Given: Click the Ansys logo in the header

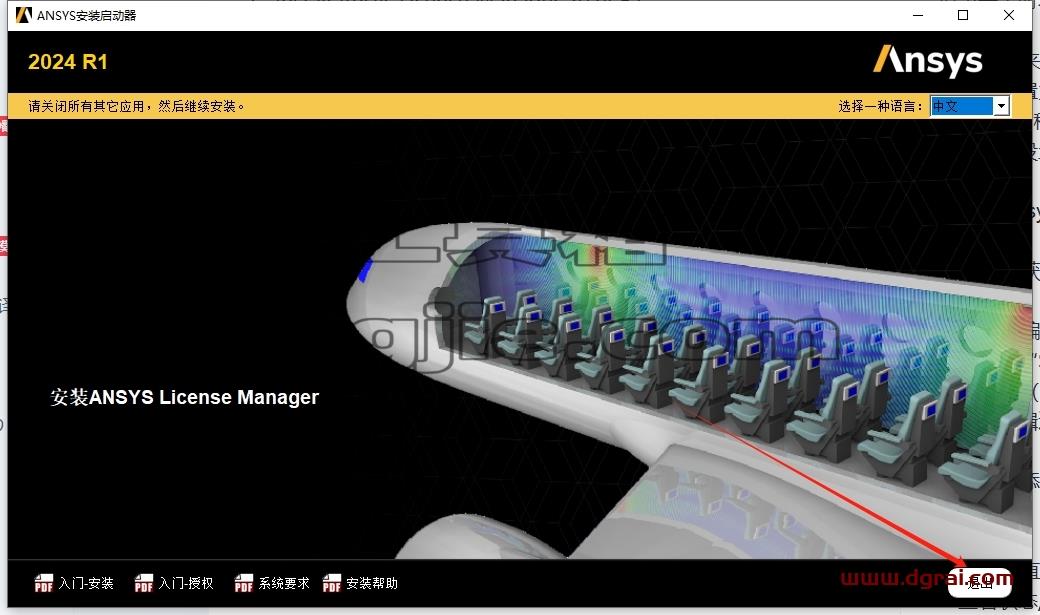Looking at the screenshot, I should click(x=927, y=61).
